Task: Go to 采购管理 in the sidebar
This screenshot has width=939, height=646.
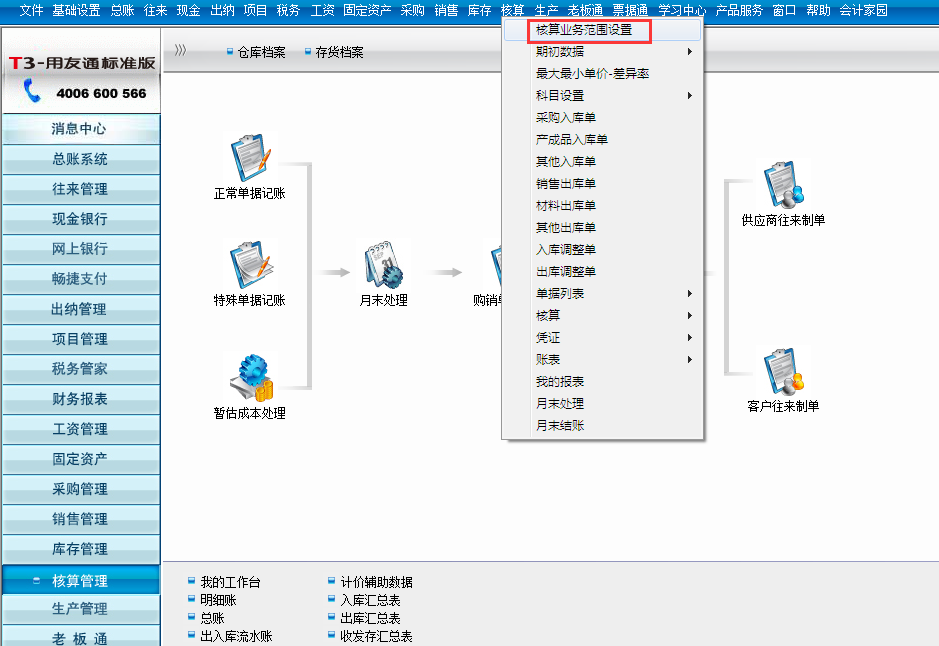Action: (x=81, y=489)
